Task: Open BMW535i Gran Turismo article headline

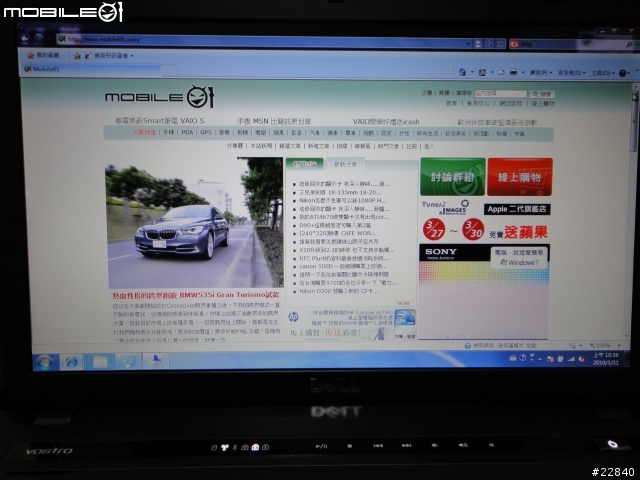Action: pos(196,295)
